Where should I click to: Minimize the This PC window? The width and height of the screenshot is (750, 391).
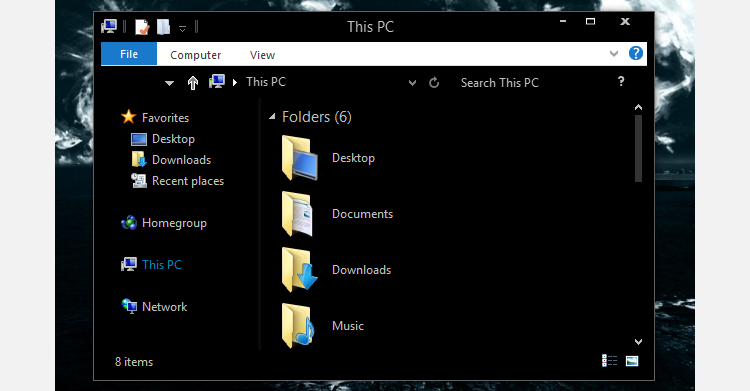point(563,22)
